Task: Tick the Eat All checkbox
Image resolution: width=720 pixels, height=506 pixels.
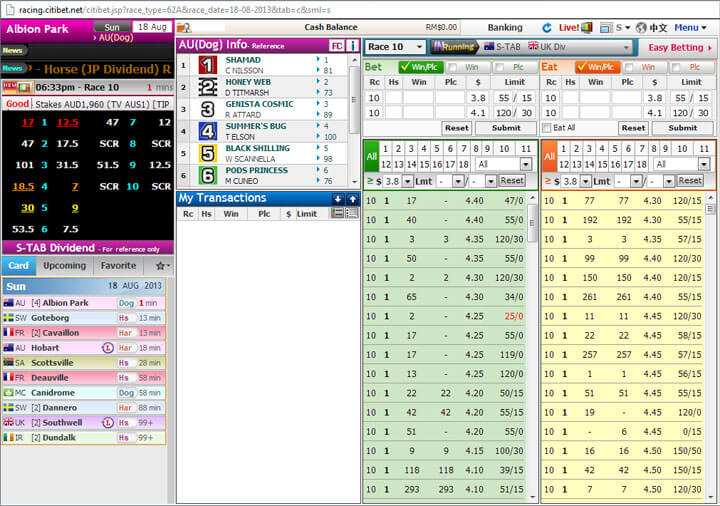Action: 547,128
